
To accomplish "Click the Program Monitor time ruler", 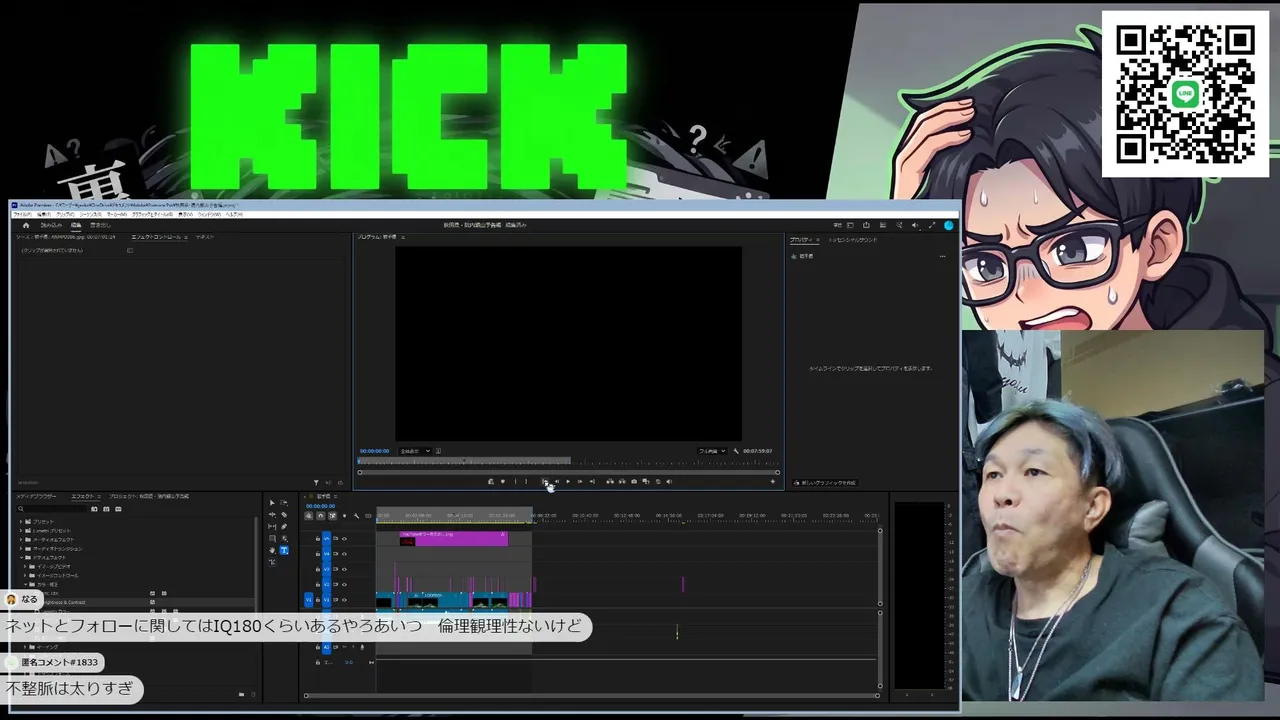I will coord(567,462).
